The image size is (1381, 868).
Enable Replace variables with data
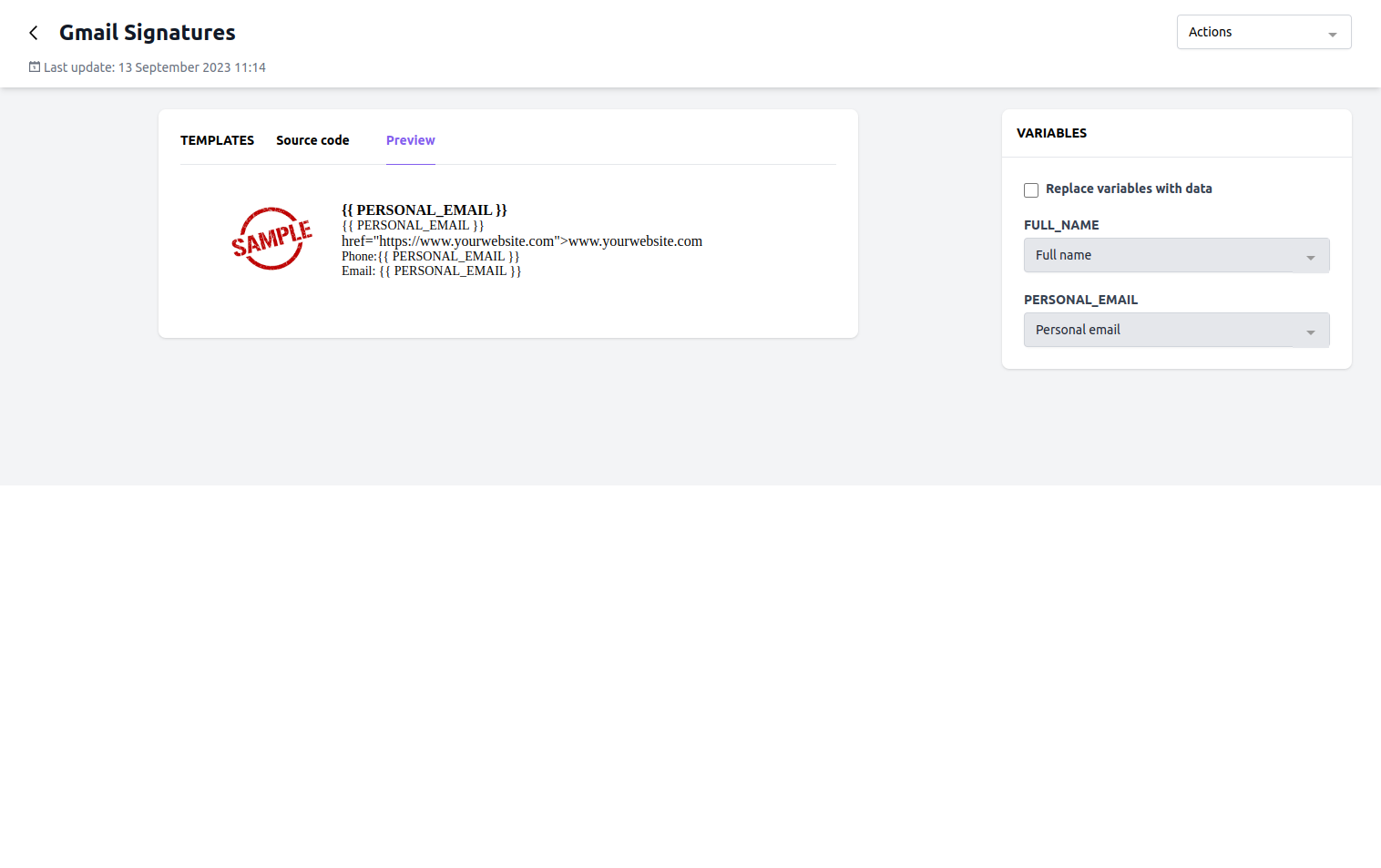point(1031,189)
